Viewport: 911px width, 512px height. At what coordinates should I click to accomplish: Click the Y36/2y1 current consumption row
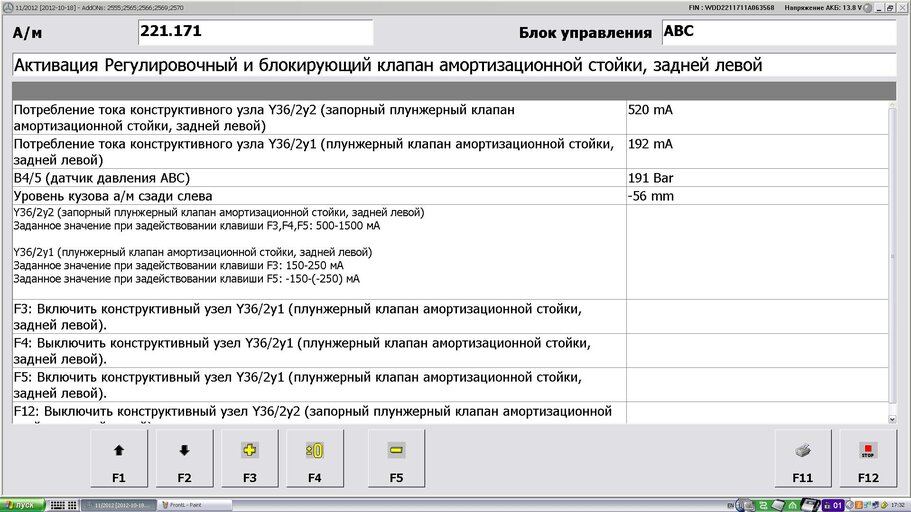(319, 152)
